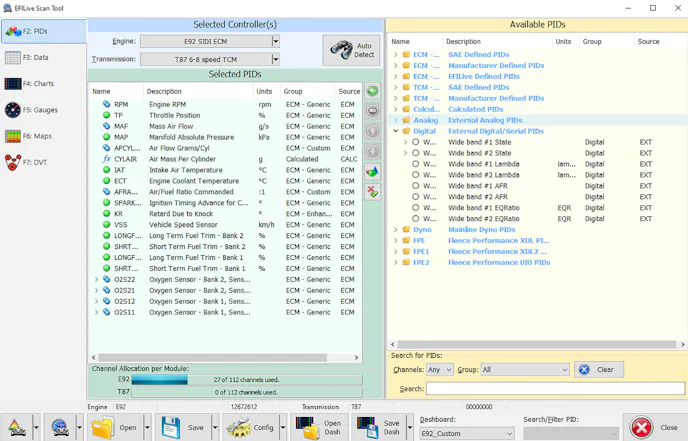Click the gray remove-PID minus button
This screenshot has width=688, height=441.
point(372,111)
